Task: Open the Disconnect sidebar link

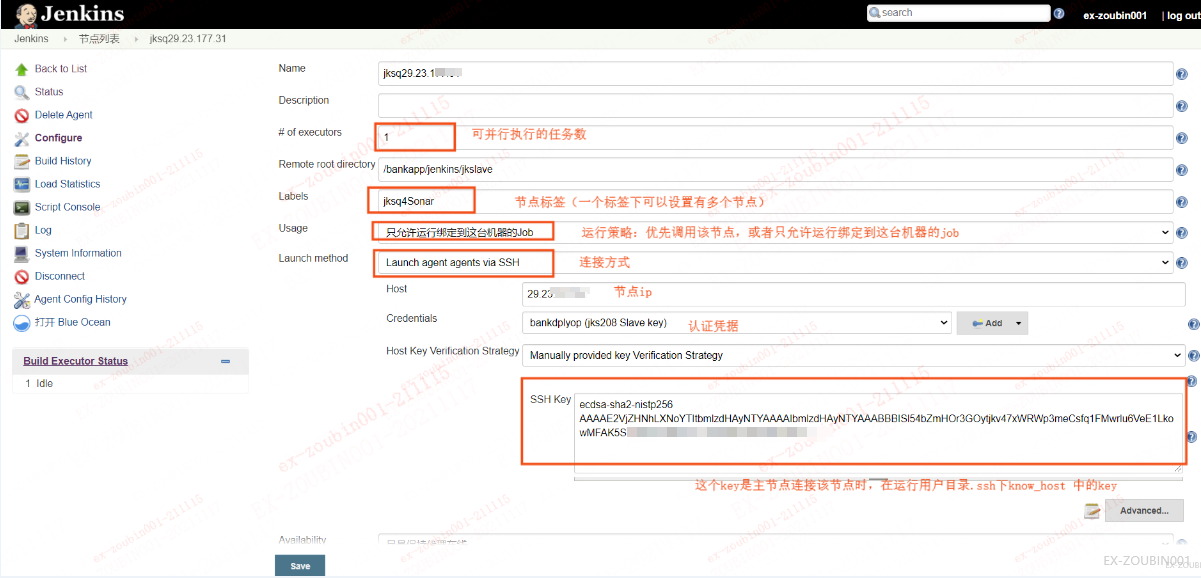Action: pyautogui.click(x=60, y=276)
